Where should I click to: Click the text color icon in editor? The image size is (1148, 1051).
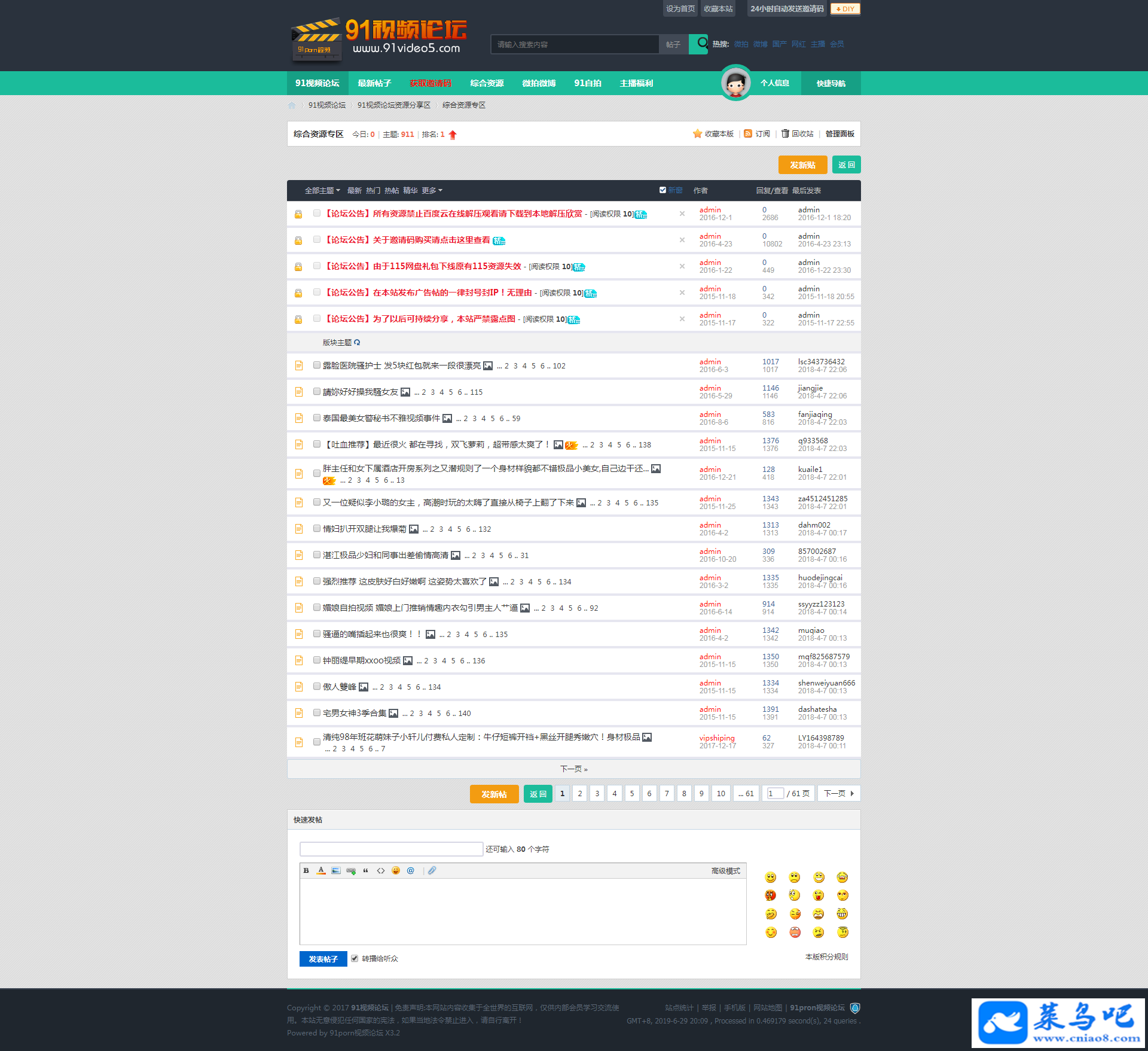coord(321,870)
